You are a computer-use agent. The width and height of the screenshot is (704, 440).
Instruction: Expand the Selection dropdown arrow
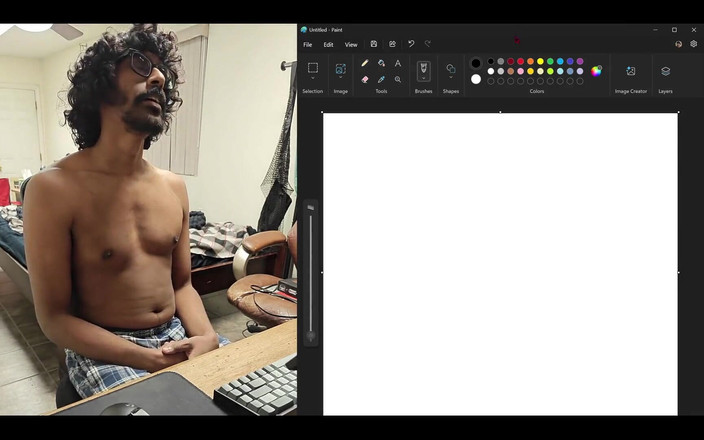click(313, 78)
